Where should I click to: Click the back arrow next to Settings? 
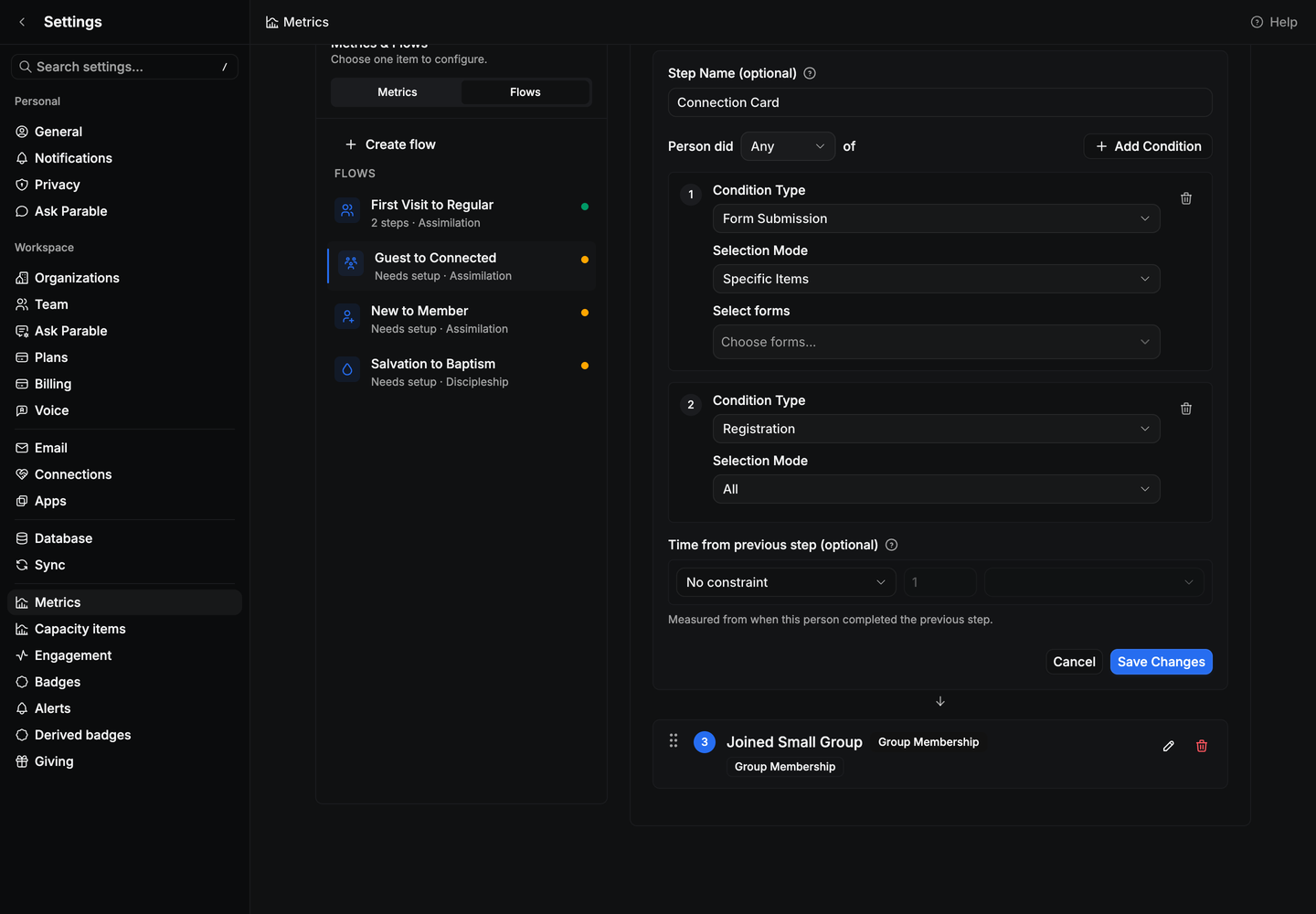[22, 22]
